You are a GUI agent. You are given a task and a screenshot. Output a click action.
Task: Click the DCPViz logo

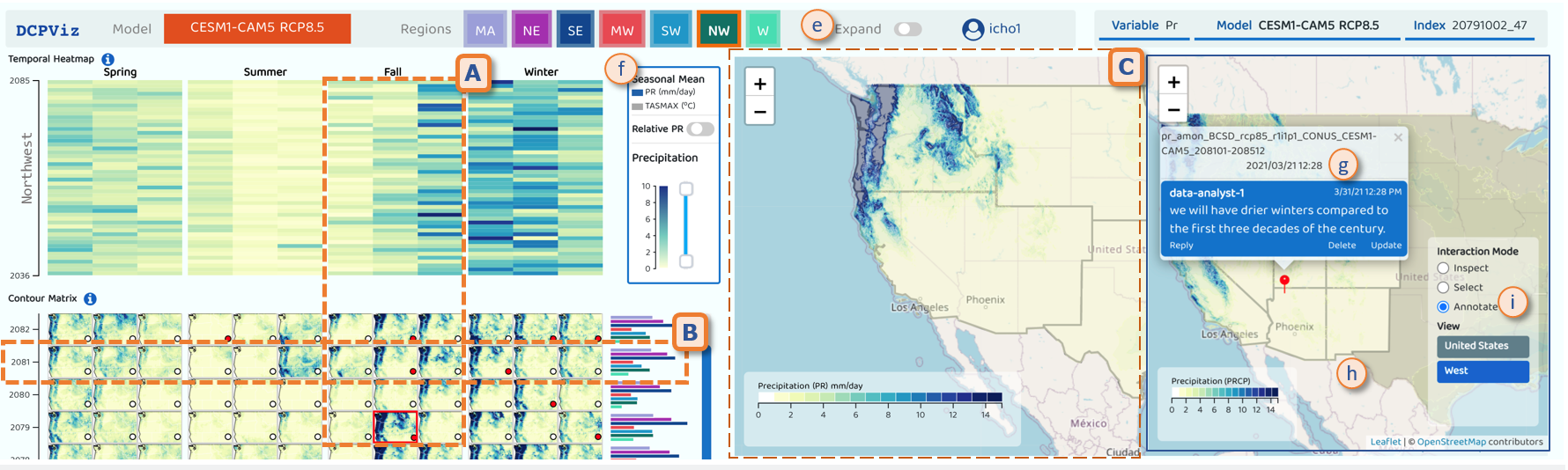[x=48, y=31]
